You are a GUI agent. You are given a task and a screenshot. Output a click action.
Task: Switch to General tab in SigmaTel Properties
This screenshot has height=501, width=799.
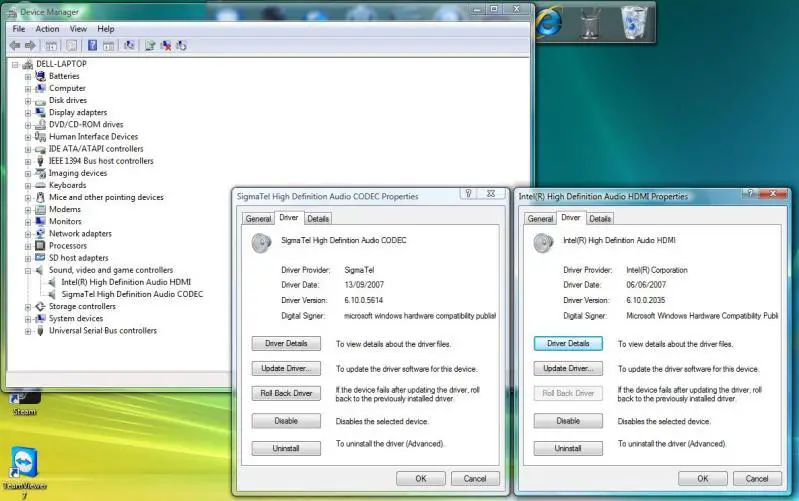[x=258, y=219]
